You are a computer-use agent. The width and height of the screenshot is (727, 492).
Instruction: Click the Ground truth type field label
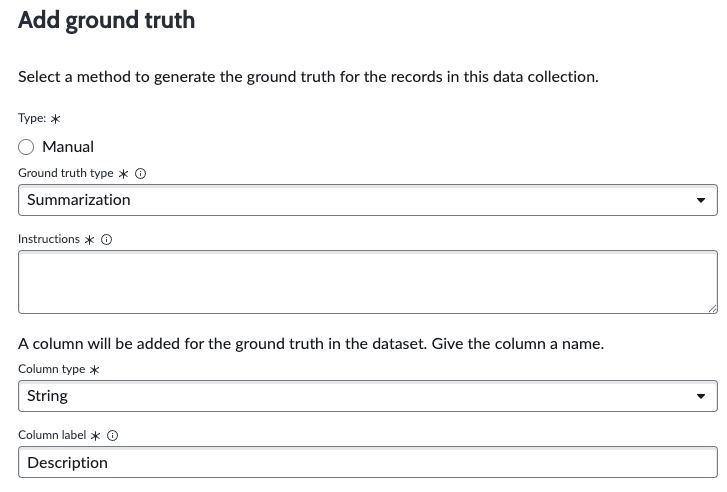click(x=65, y=173)
